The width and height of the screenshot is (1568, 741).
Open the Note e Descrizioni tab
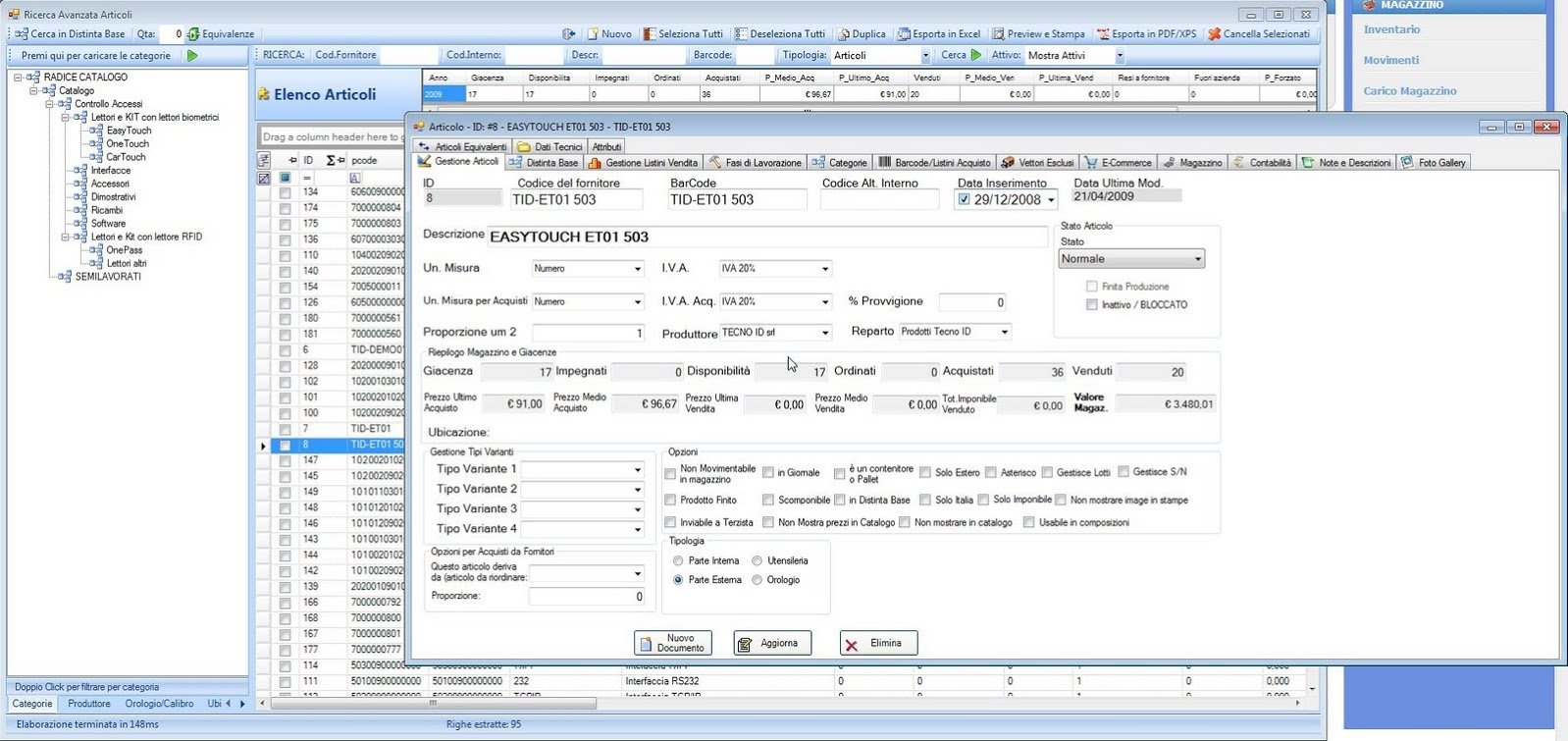(x=1346, y=163)
